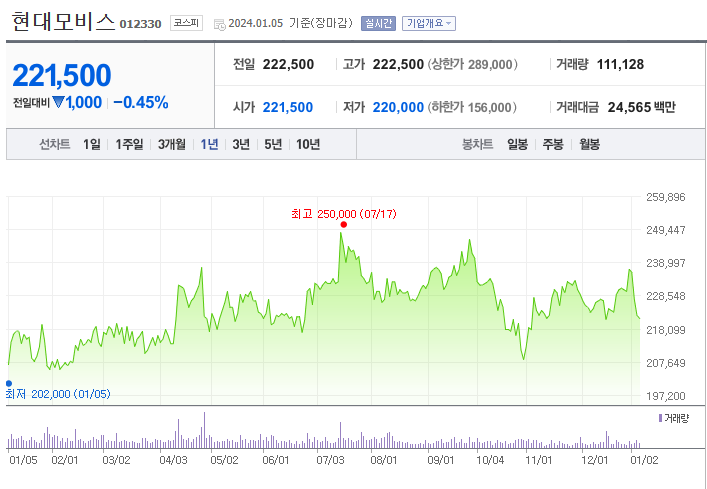Click the calendar-clock icon beside 2024.01.05
The width and height of the screenshot is (707, 489).
pyautogui.click(x=220, y=25)
